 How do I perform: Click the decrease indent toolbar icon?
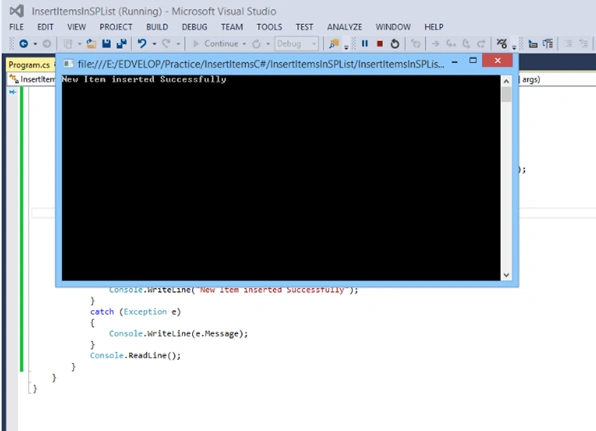(x=568, y=44)
